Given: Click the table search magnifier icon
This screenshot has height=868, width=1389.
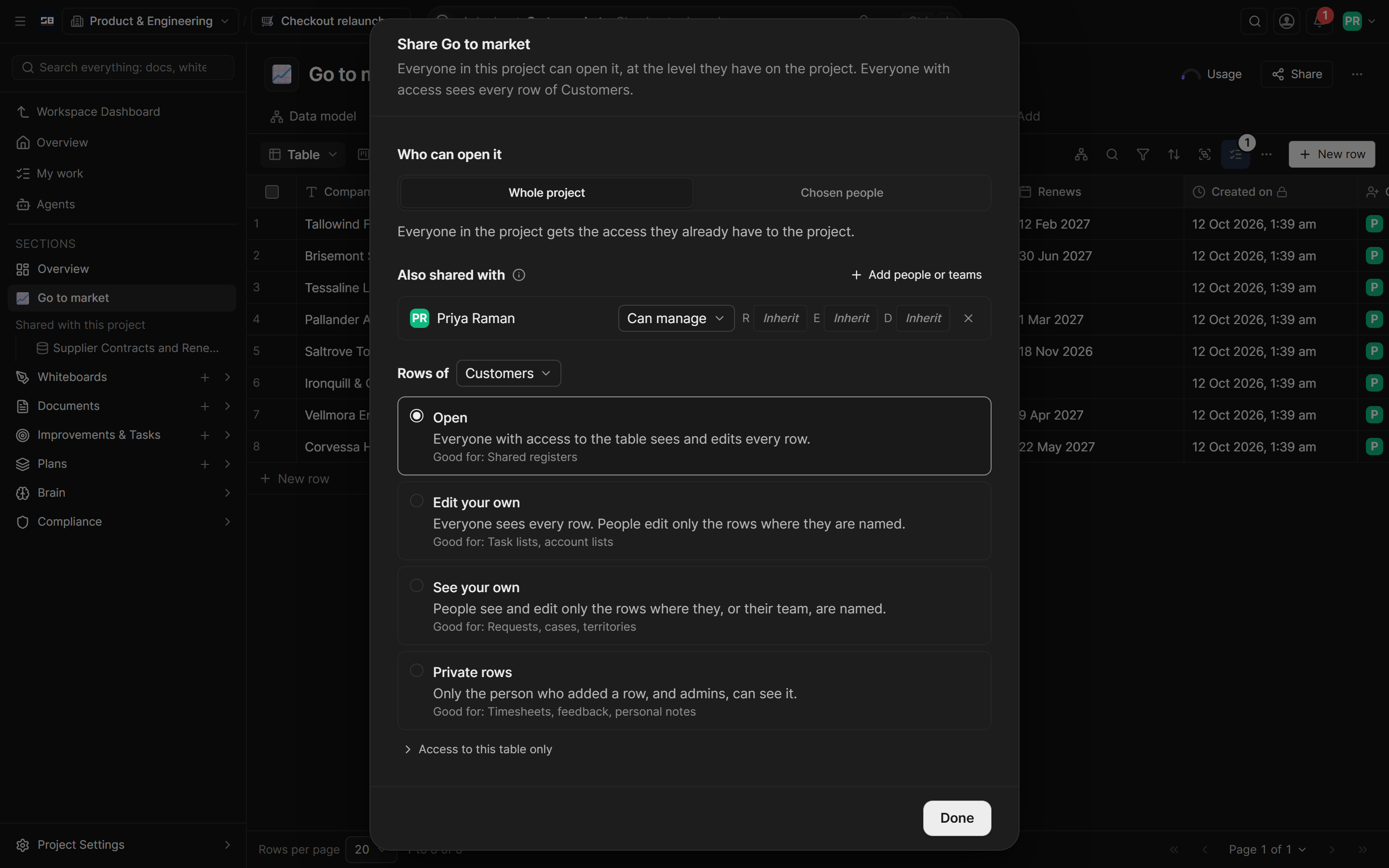Looking at the screenshot, I should [x=1112, y=154].
